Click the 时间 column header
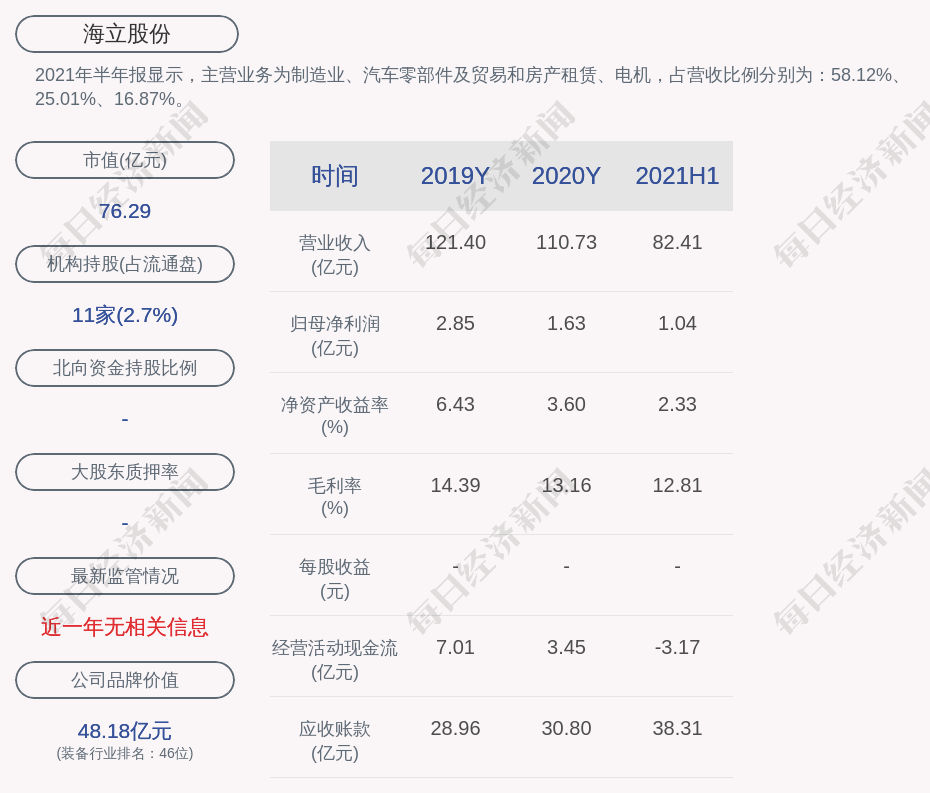 click(x=335, y=176)
